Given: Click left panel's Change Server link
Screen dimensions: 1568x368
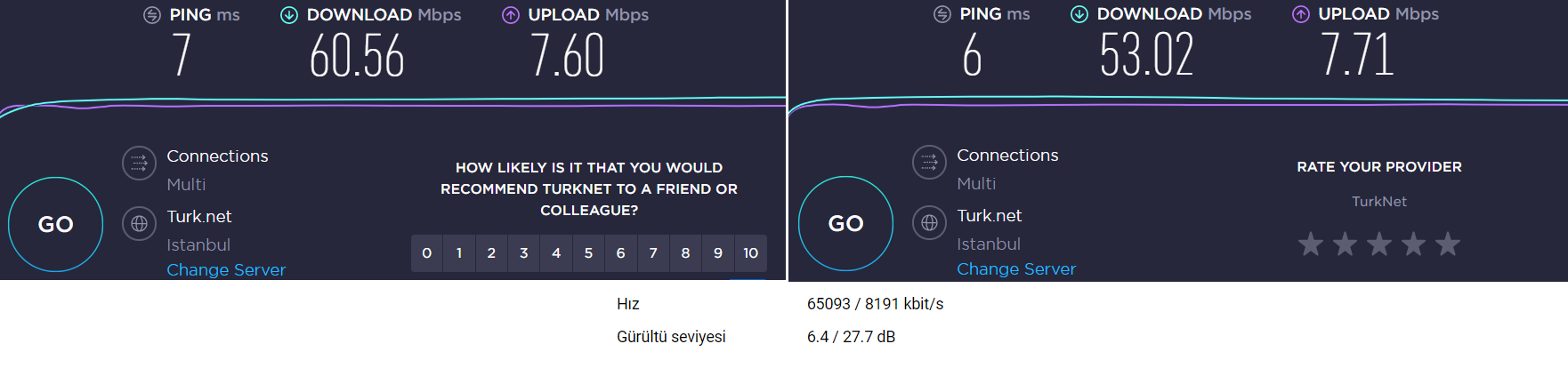Looking at the screenshot, I should pyautogui.click(x=226, y=269).
